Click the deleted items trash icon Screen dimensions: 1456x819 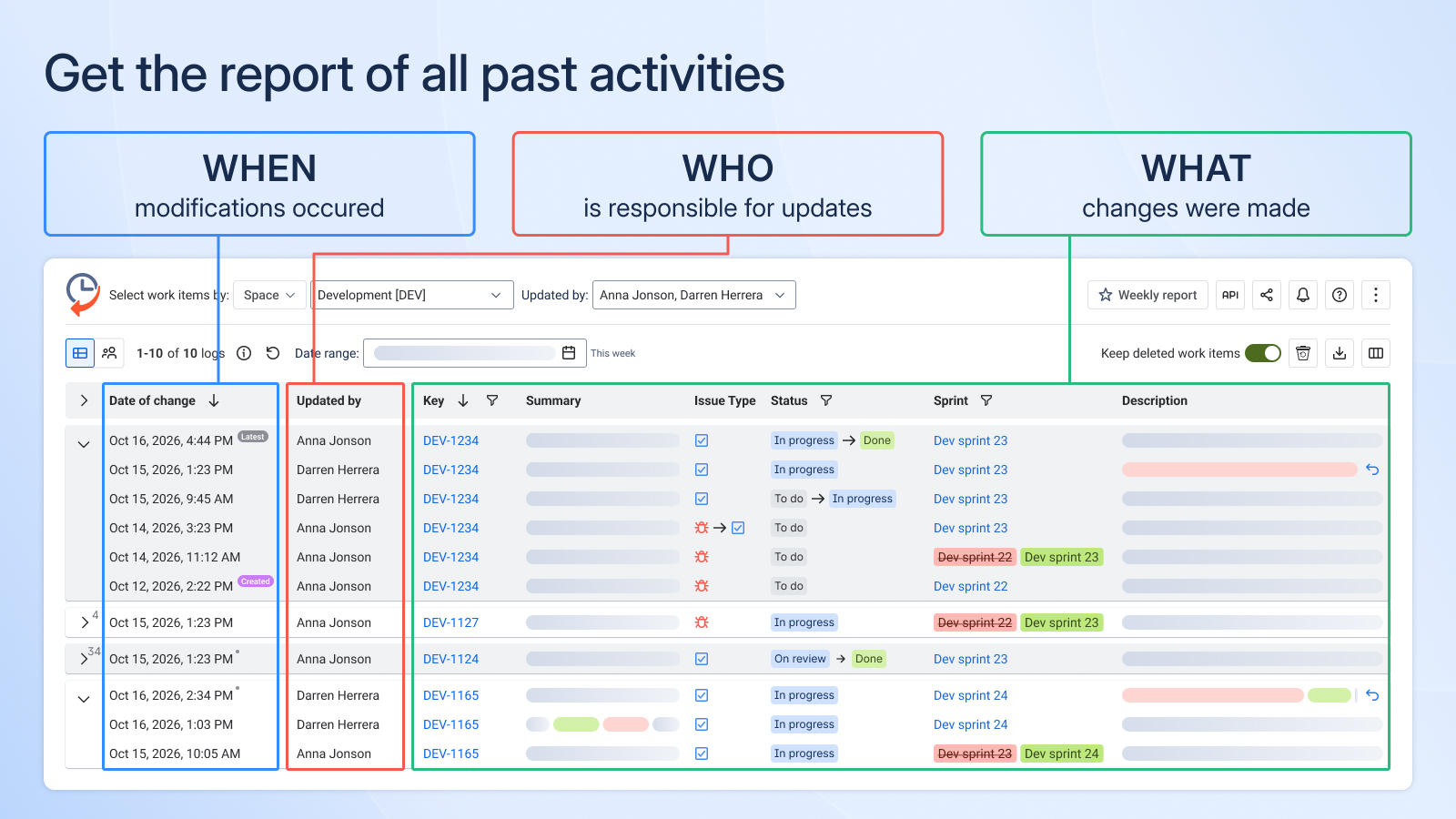pyautogui.click(x=1303, y=353)
